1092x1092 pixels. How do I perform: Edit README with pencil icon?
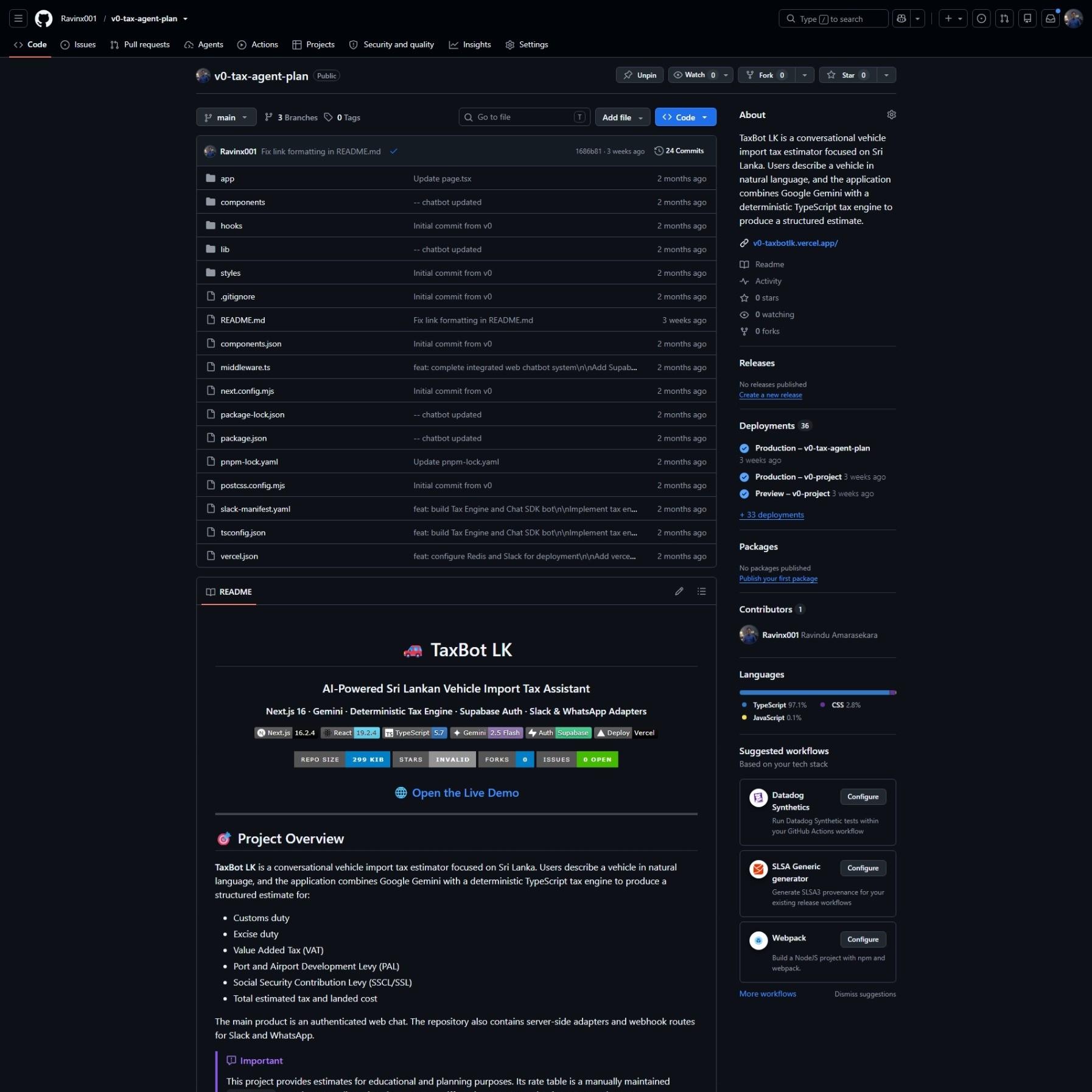coord(679,591)
